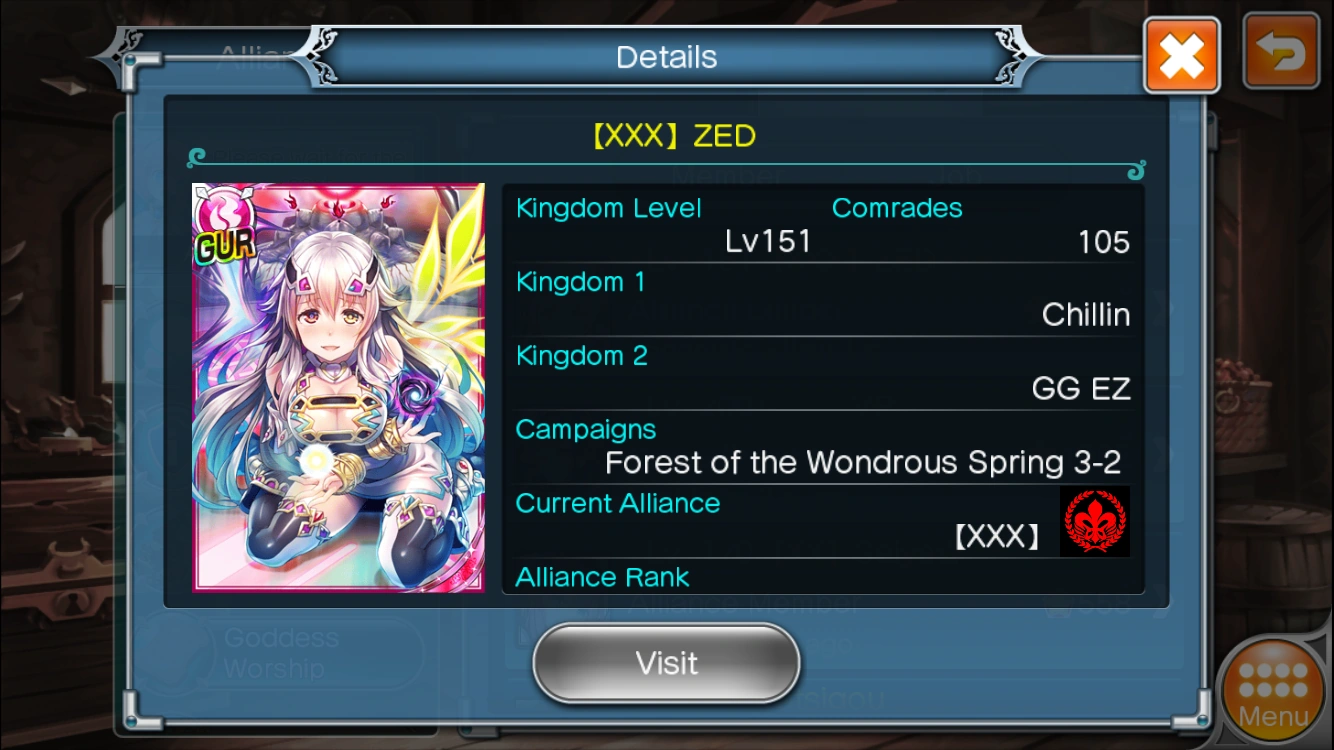View the character card artwork
The height and width of the screenshot is (750, 1334).
pyautogui.click(x=339, y=387)
